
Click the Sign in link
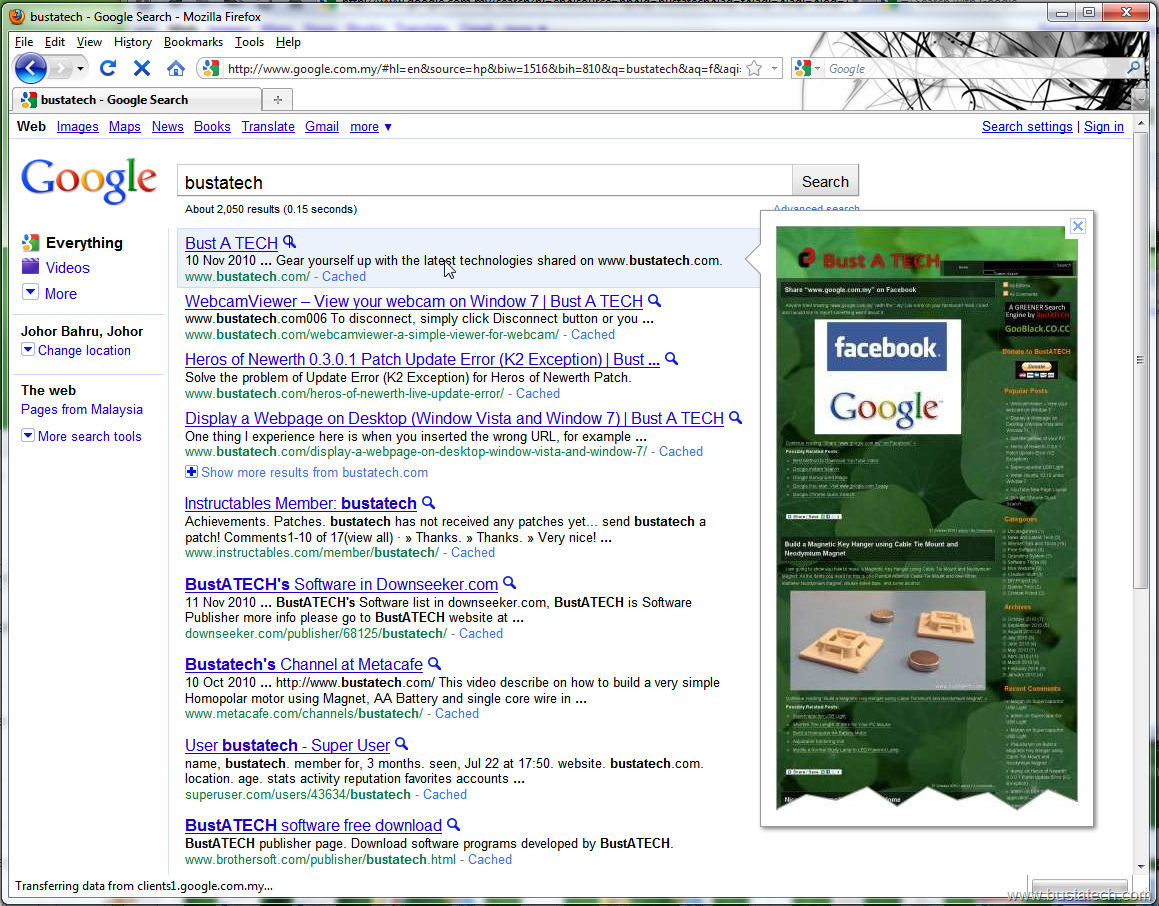pos(1104,126)
